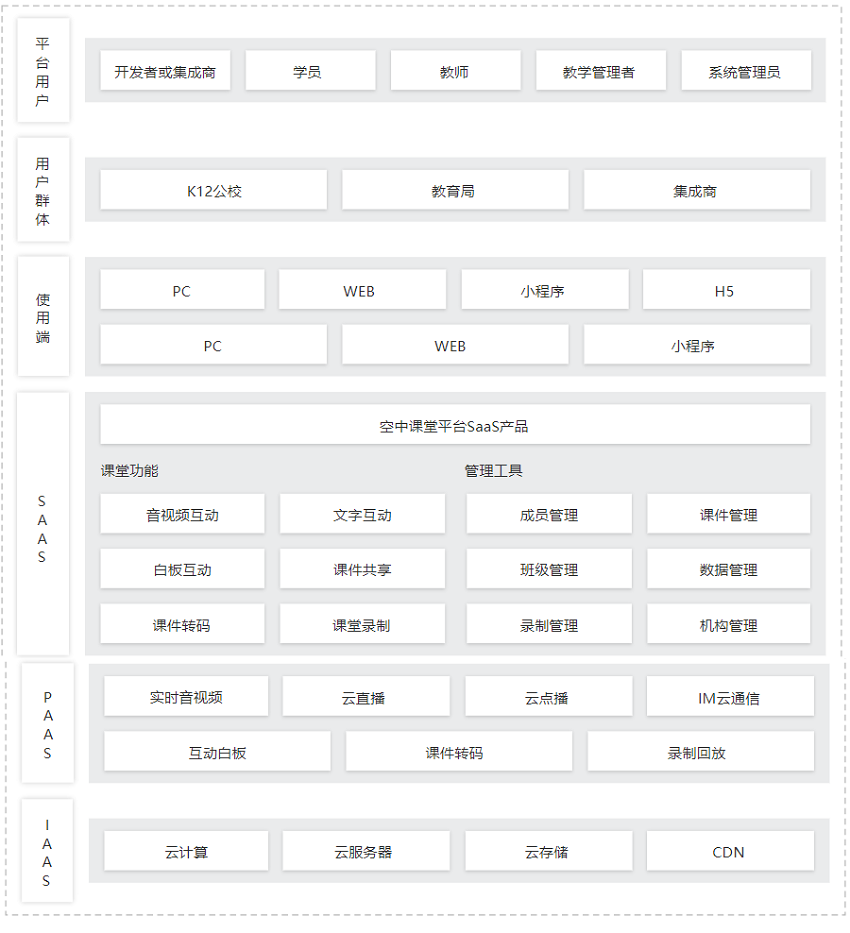The width and height of the screenshot is (850, 933).
Task: Click the 课件共享 box
Action: [362, 569]
